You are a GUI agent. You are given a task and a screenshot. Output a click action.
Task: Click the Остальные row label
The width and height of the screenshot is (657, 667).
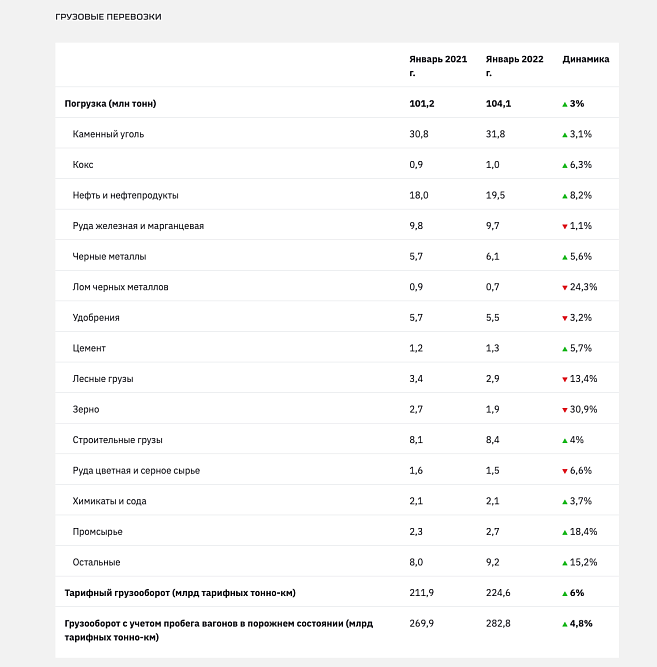[96, 562]
